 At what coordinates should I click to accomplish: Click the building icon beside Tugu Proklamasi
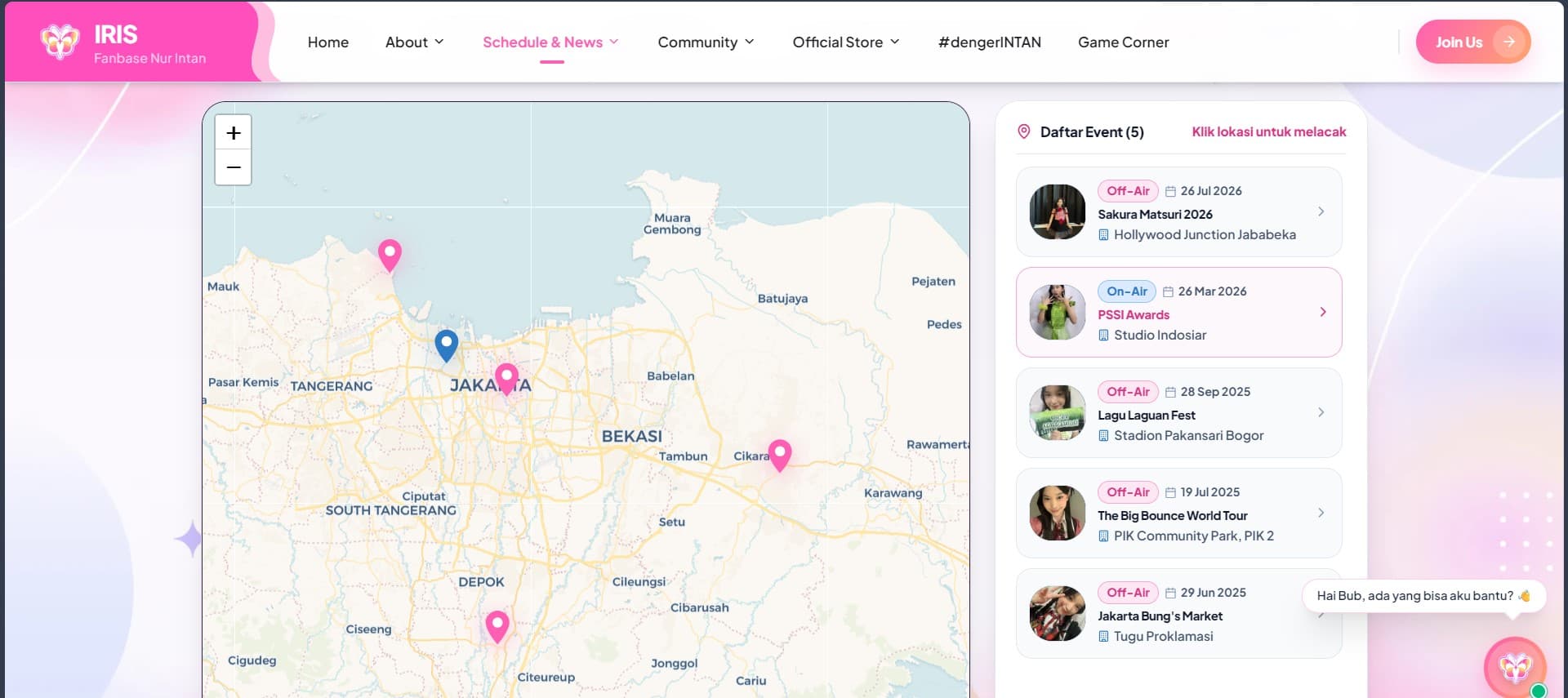pyautogui.click(x=1103, y=637)
